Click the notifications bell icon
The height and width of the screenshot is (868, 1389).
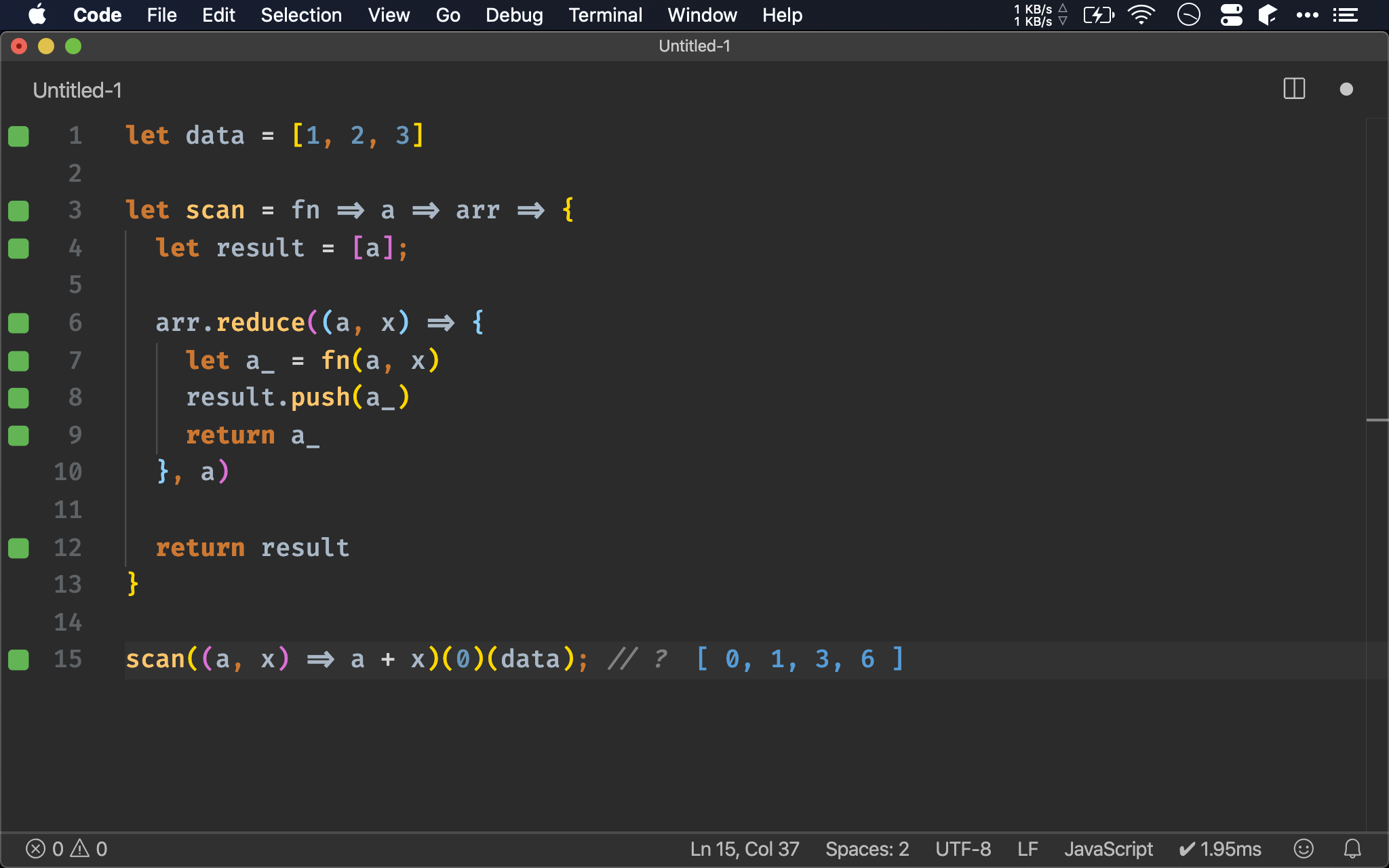(x=1352, y=849)
